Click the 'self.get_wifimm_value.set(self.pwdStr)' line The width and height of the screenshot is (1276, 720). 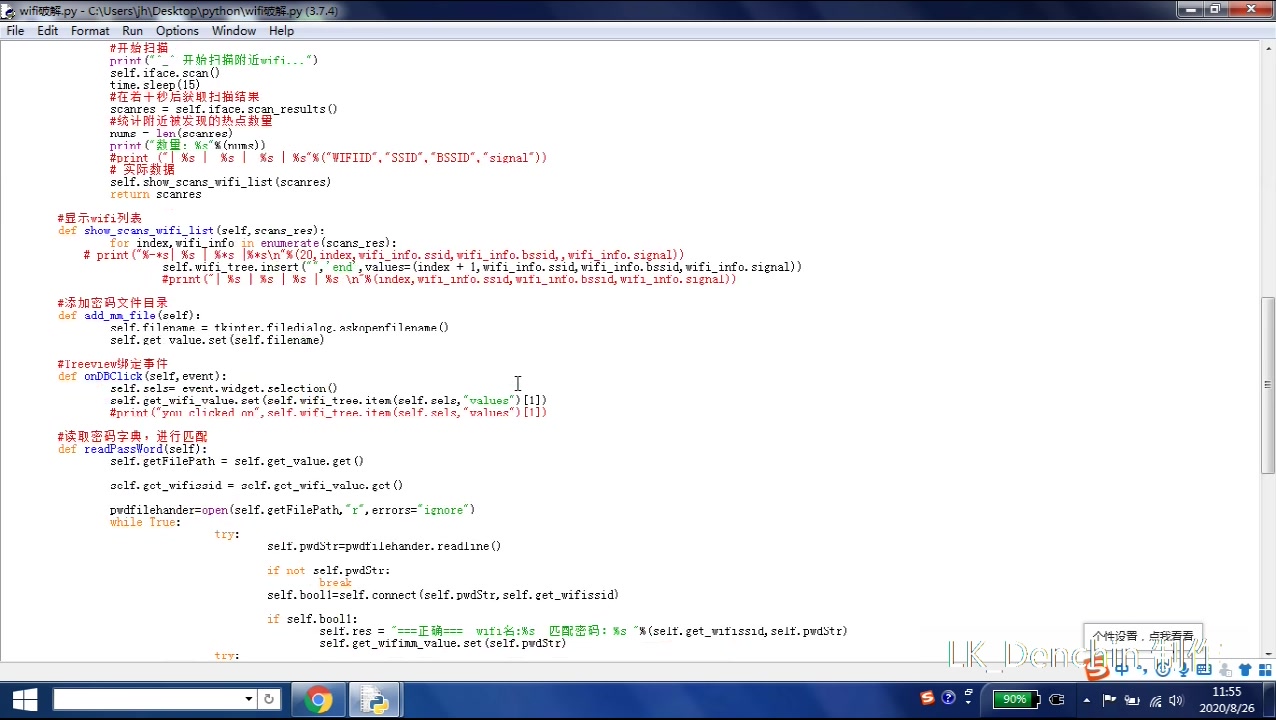[443, 643]
